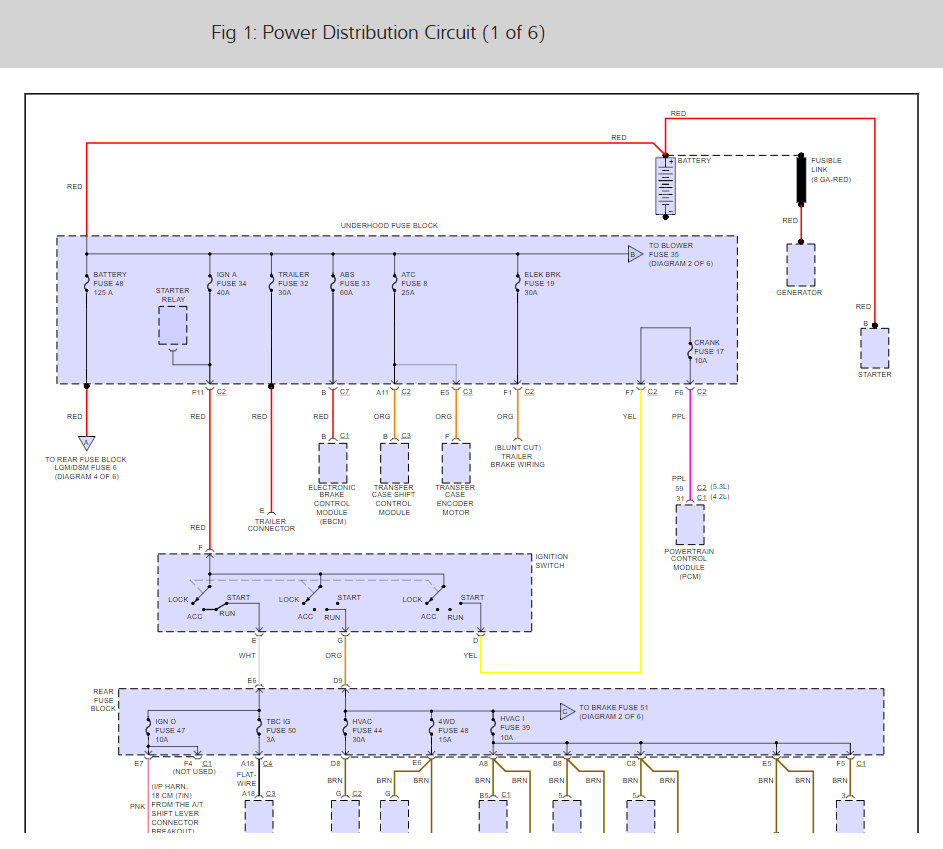Click the 'REAR FUSE BLOCK' label
943x849 pixels.
coord(103,700)
